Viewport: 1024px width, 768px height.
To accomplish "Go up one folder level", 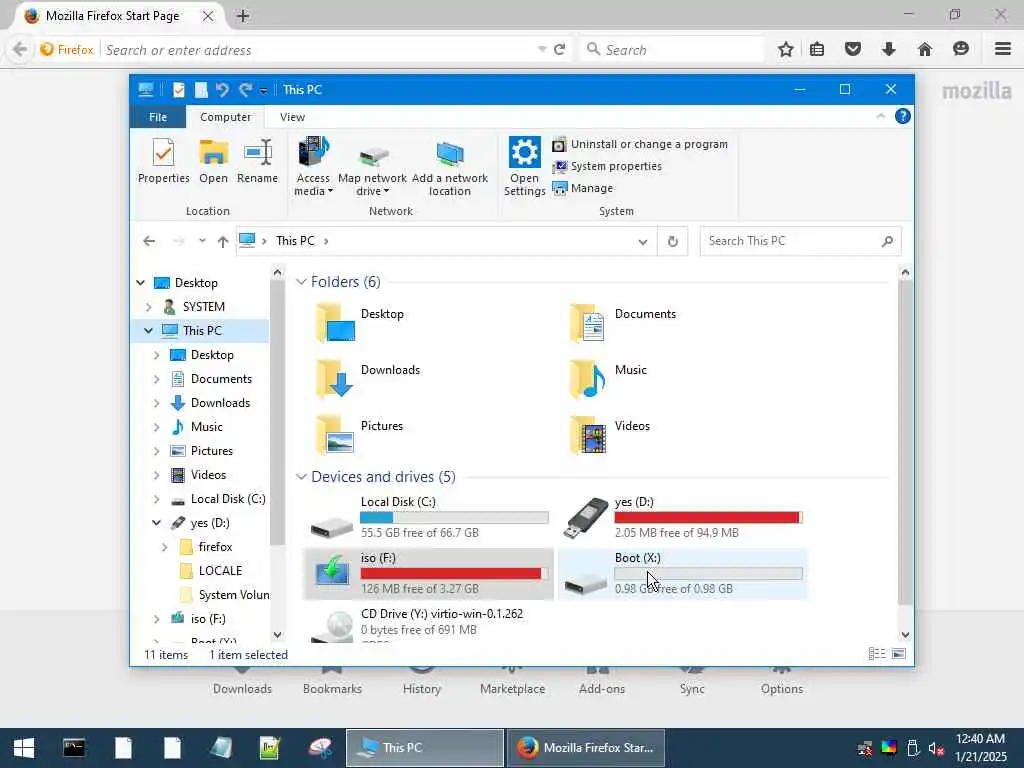I will coord(223,242).
